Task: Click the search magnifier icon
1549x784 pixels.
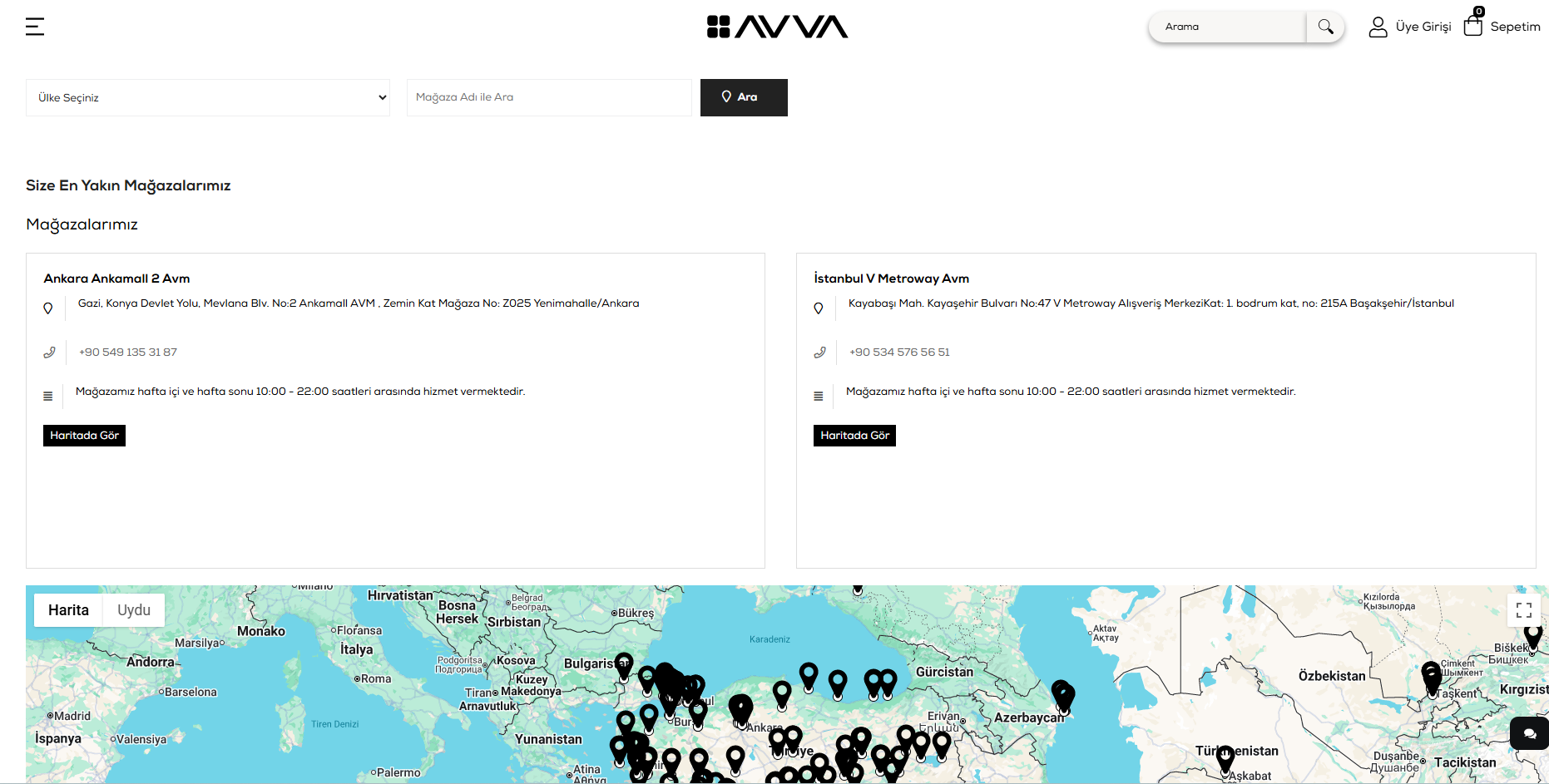Action: [1325, 27]
